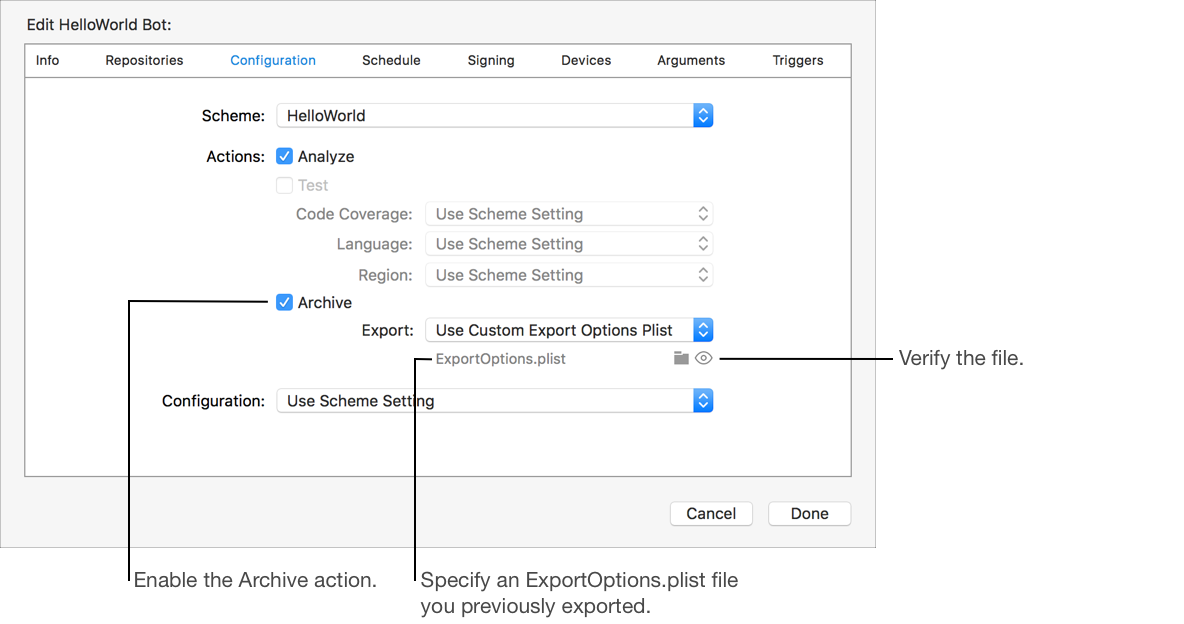Switch to the Info tab
The image size is (1184, 624).
pyautogui.click(x=48, y=60)
